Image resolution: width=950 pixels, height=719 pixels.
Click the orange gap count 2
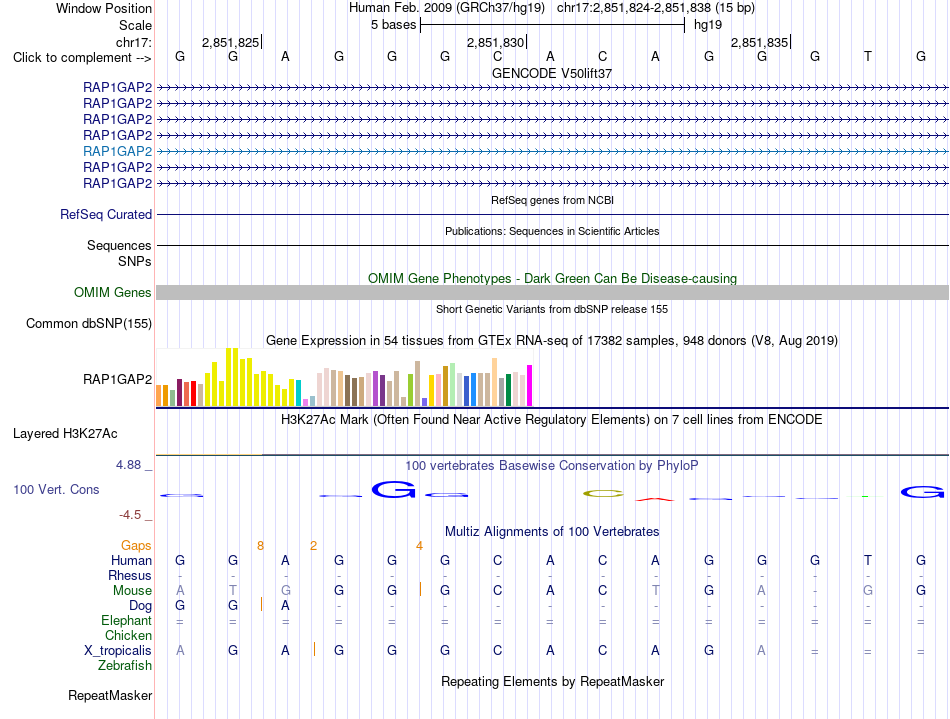(313, 546)
